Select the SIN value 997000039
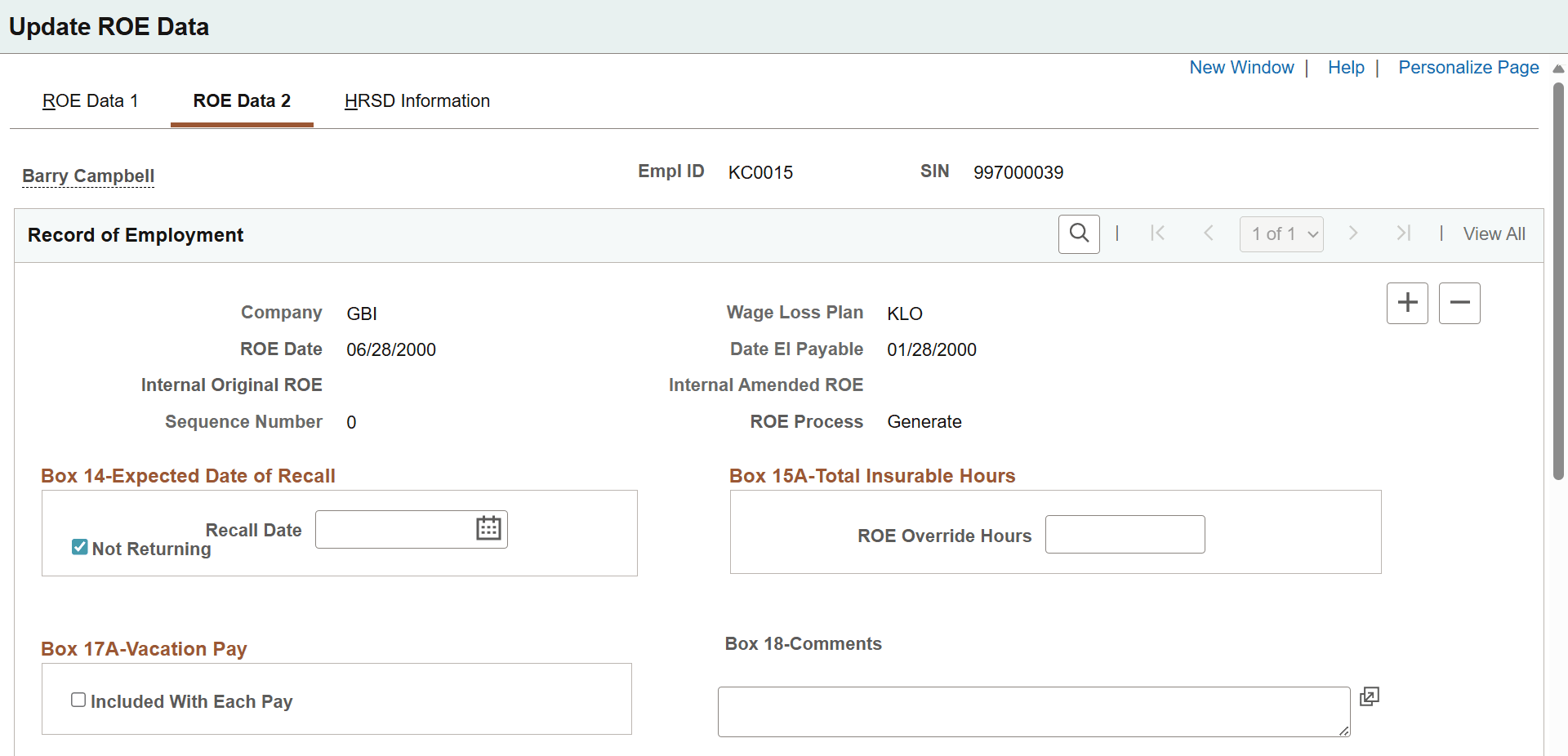The height and width of the screenshot is (756, 1568). pos(1018,173)
